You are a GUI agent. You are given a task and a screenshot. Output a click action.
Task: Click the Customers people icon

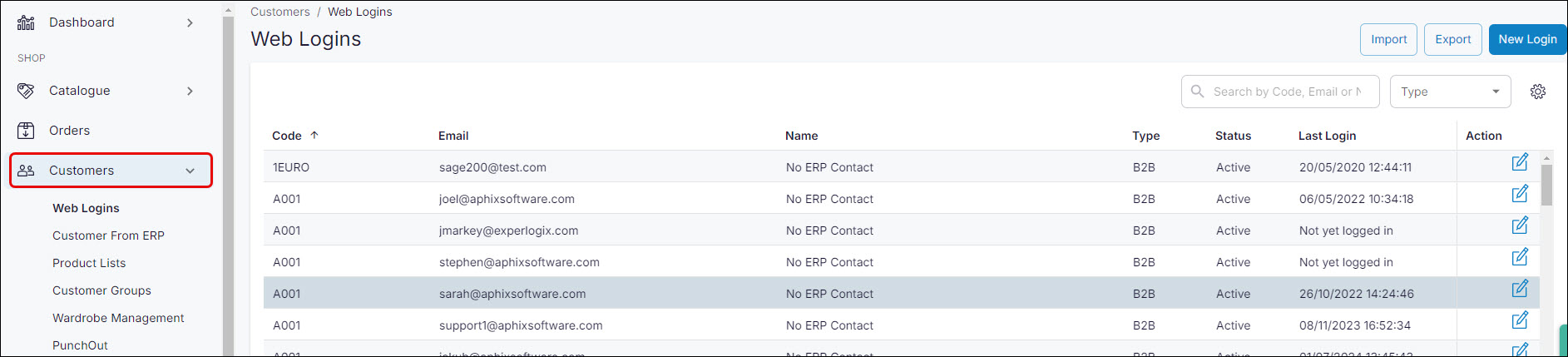pos(26,171)
